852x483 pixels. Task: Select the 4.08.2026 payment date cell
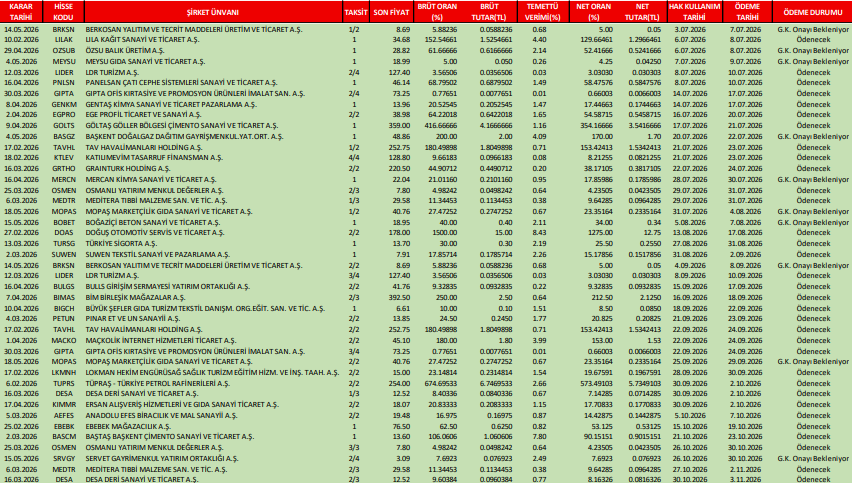click(747, 211)
